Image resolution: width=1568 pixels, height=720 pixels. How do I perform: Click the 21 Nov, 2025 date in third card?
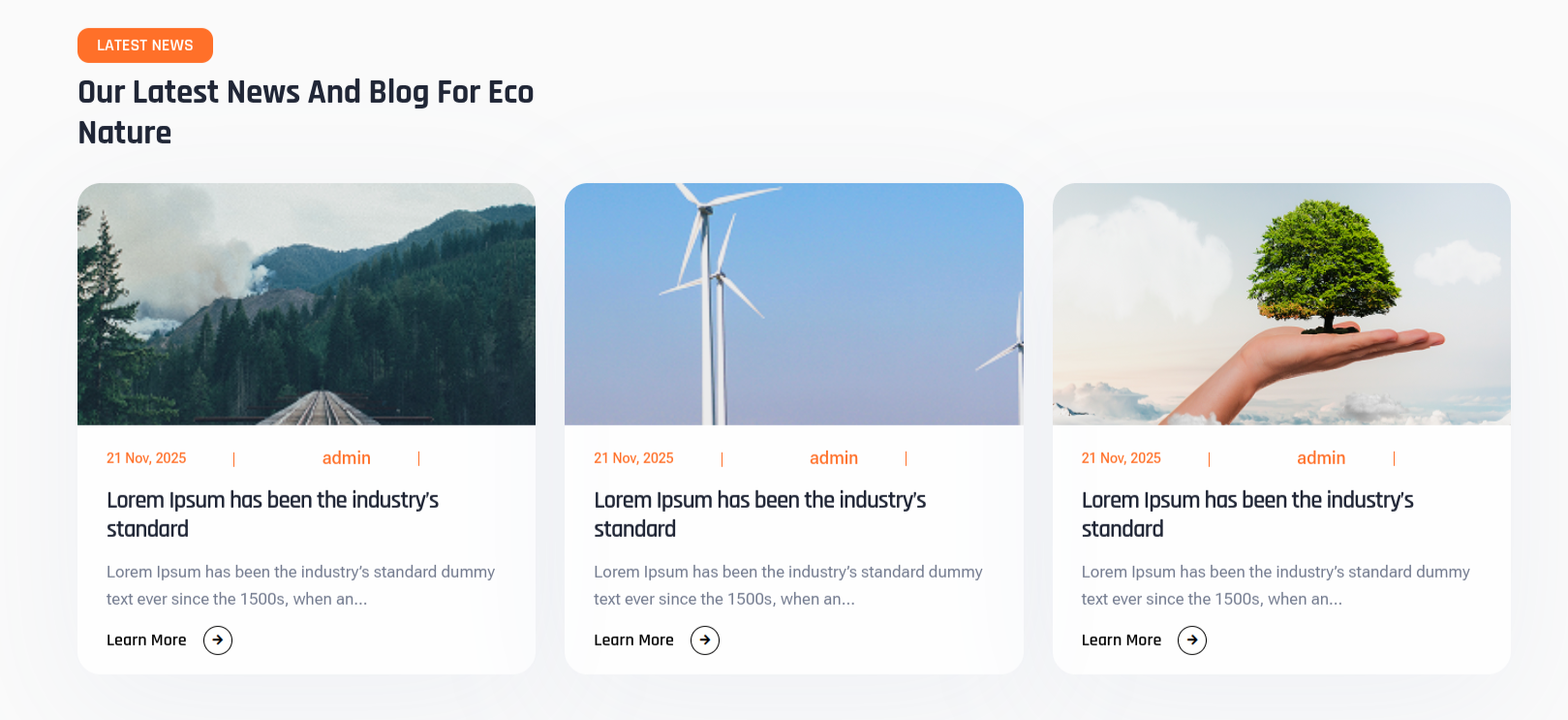click(1122, 458)
